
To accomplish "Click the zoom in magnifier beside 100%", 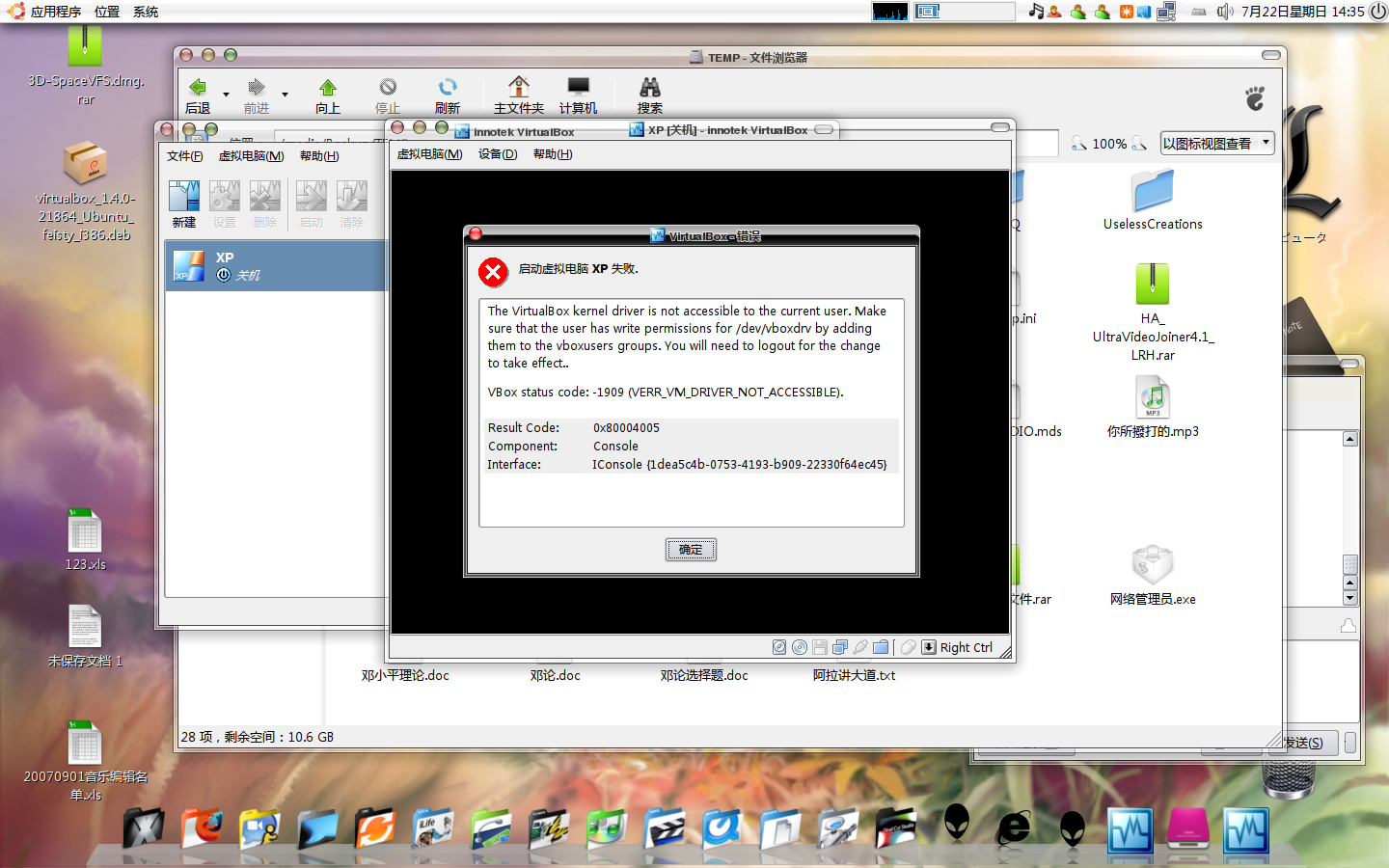I will coord(1139,144).
